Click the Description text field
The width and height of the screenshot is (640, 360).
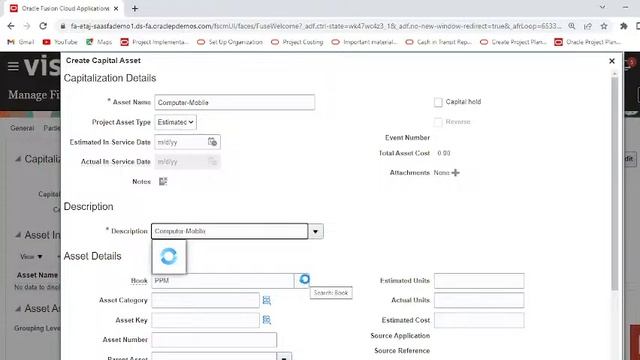(229, 231)
